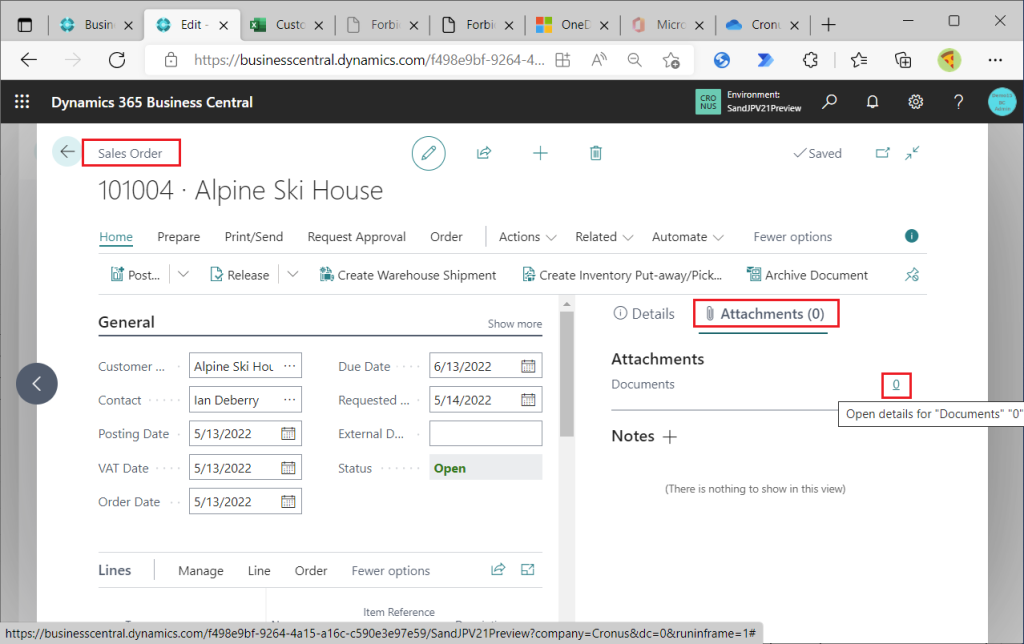This screenshot has height=644, width=1024.
Task: Open Due Date calendar picker
Action: click(x=528, y=366)
